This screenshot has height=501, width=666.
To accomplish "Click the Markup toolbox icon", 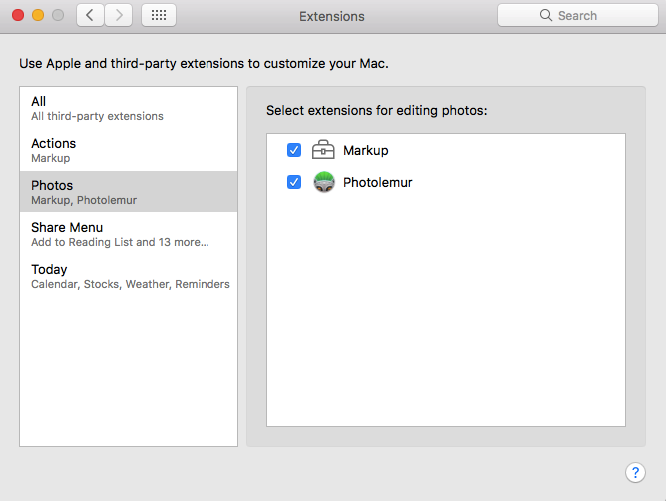I will [x=323, y=150].
